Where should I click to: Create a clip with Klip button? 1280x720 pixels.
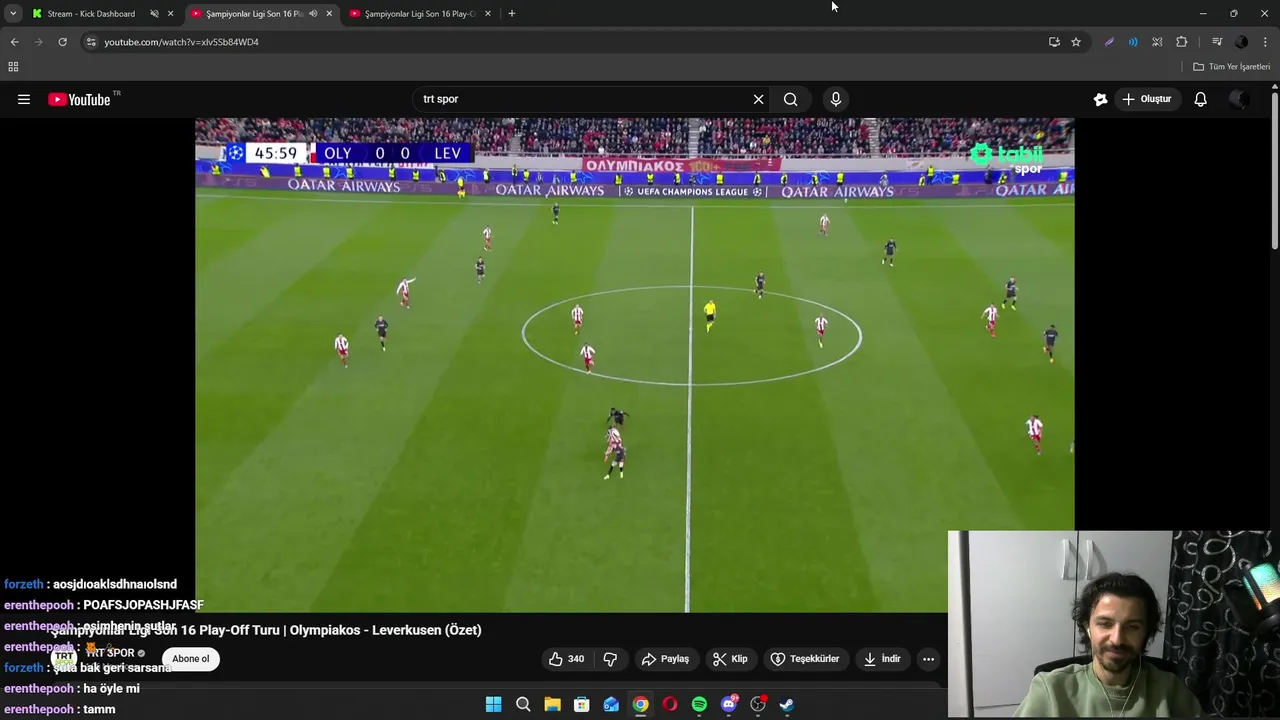click(x=730, y=659)
